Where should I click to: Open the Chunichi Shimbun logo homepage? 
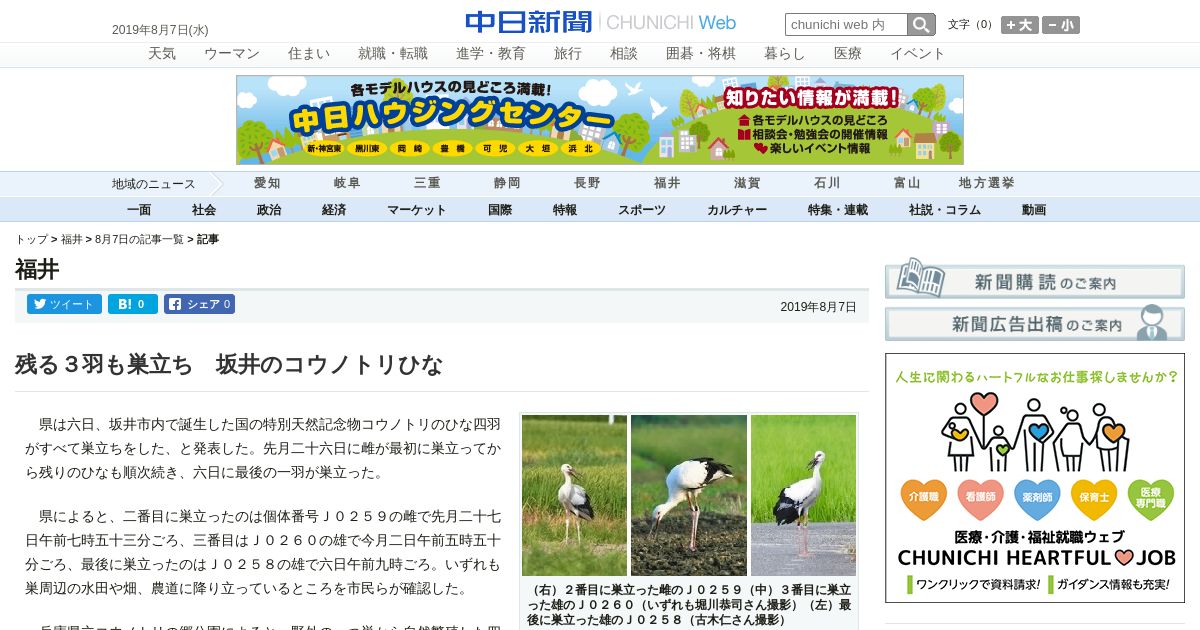600,22
